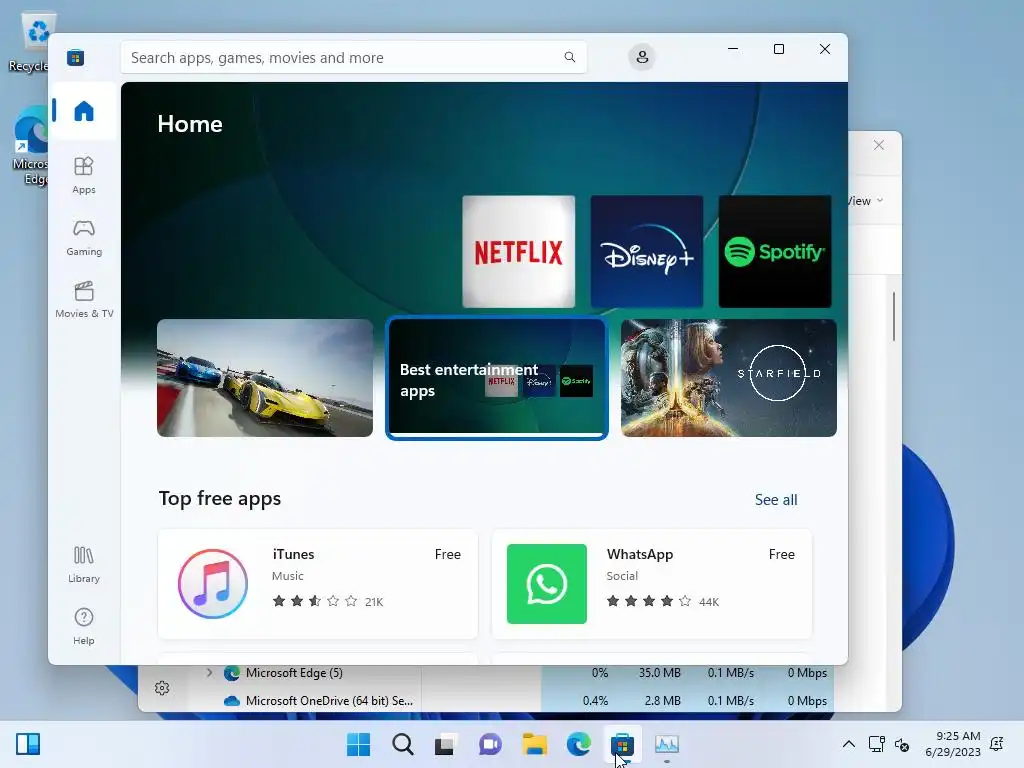Screen dimensions: 1024x768
Task: Click the iTunes music note icon
Action: [x=213, y=584]
